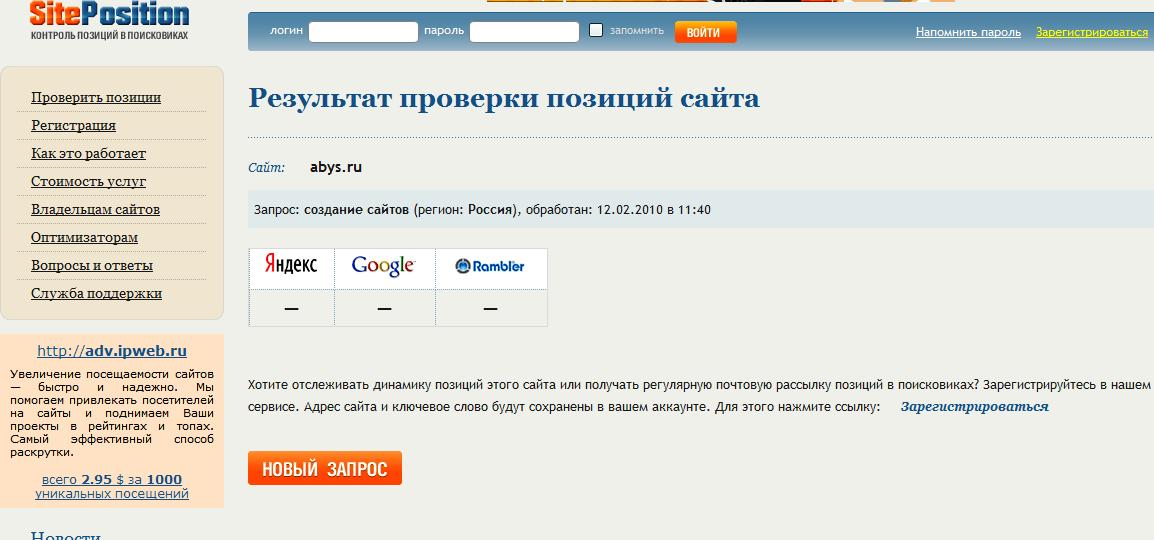Click the orange ВОЙТИ button
Image resolution: width=1154 pixels, height=540 pixels.
[705, 32]
